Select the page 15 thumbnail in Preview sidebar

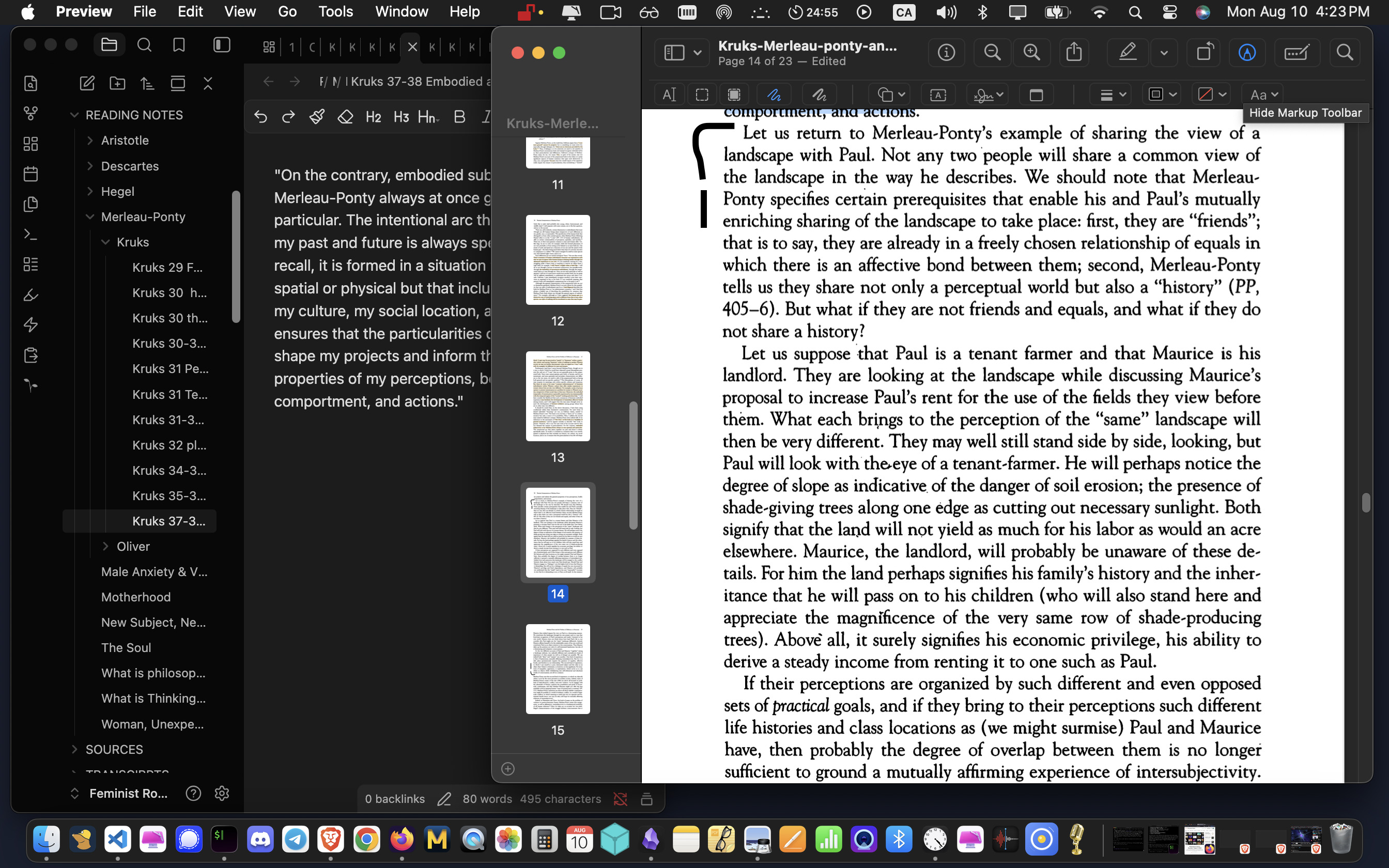point(558,670)
